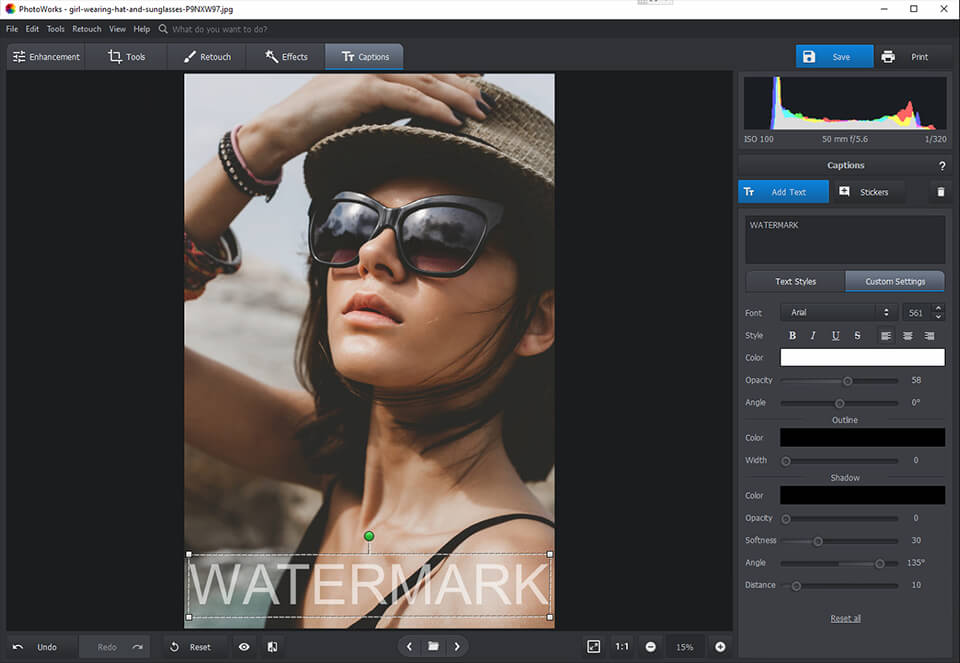Open the folder browse icon

coord(433,647)
